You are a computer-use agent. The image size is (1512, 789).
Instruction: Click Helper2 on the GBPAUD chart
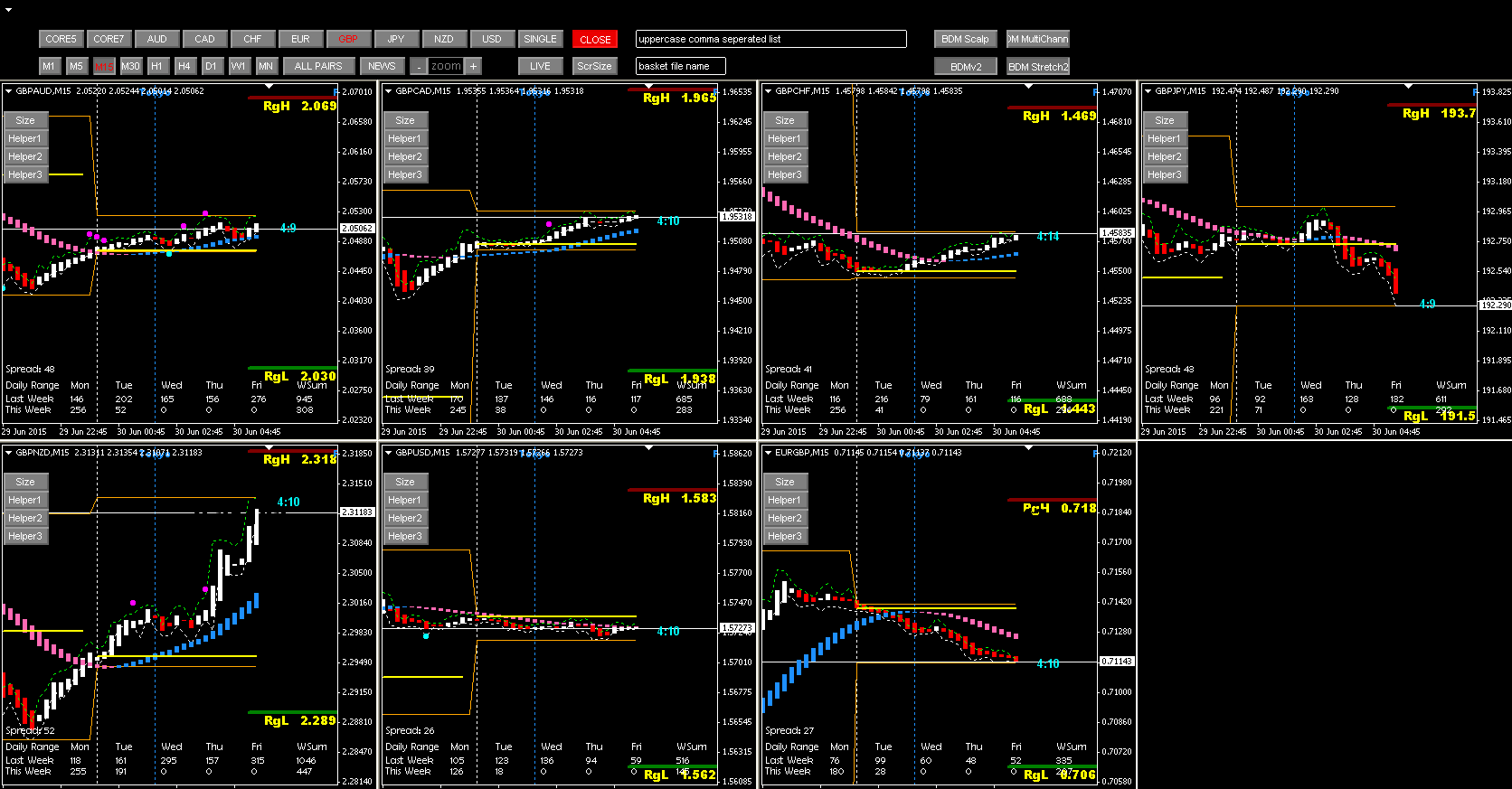[25, 156]
